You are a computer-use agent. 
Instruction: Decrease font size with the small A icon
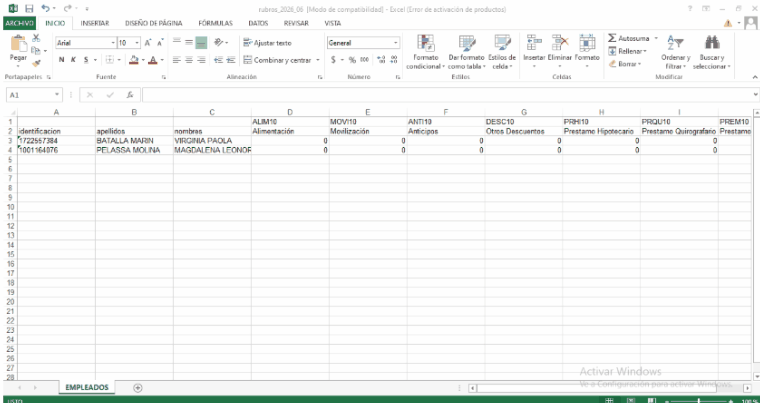pyautogui.click(x=160, y=43)
